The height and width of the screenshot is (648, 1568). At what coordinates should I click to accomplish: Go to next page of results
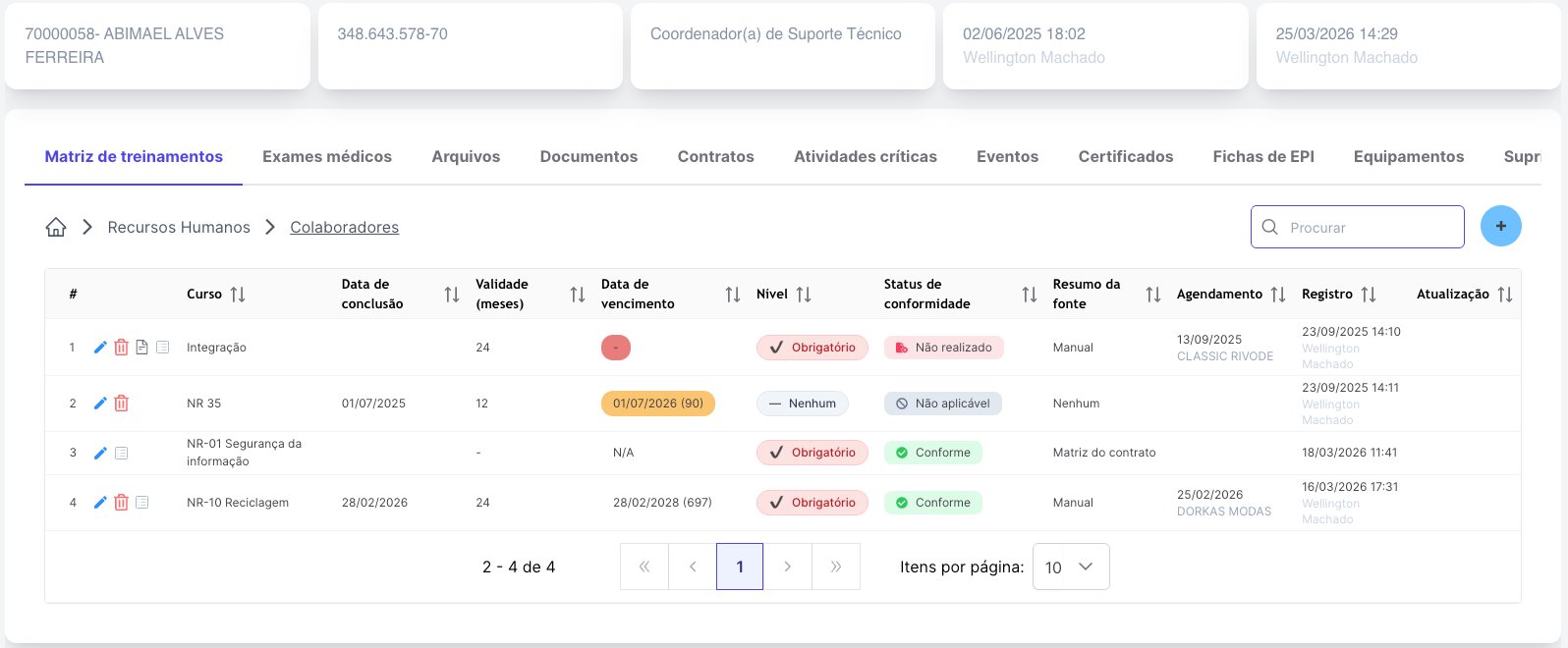click(788, 567)
